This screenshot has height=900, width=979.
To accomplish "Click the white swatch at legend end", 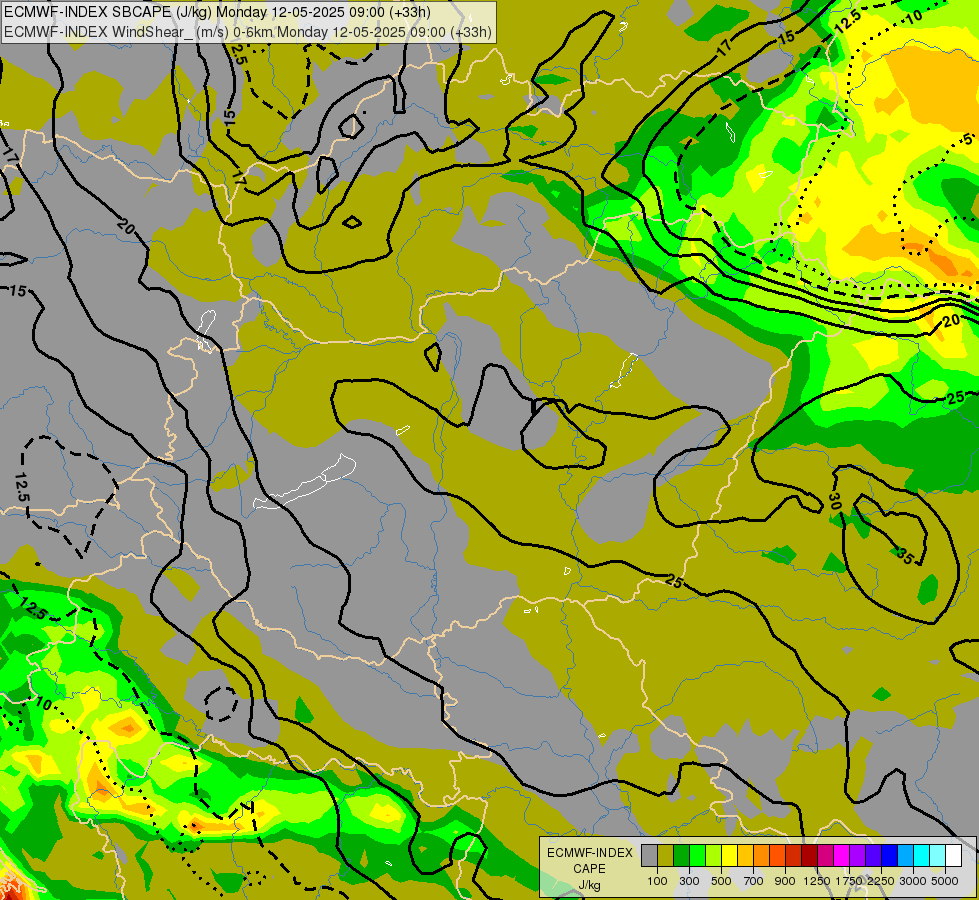I will pyautogui.click(x=953, y=856).
